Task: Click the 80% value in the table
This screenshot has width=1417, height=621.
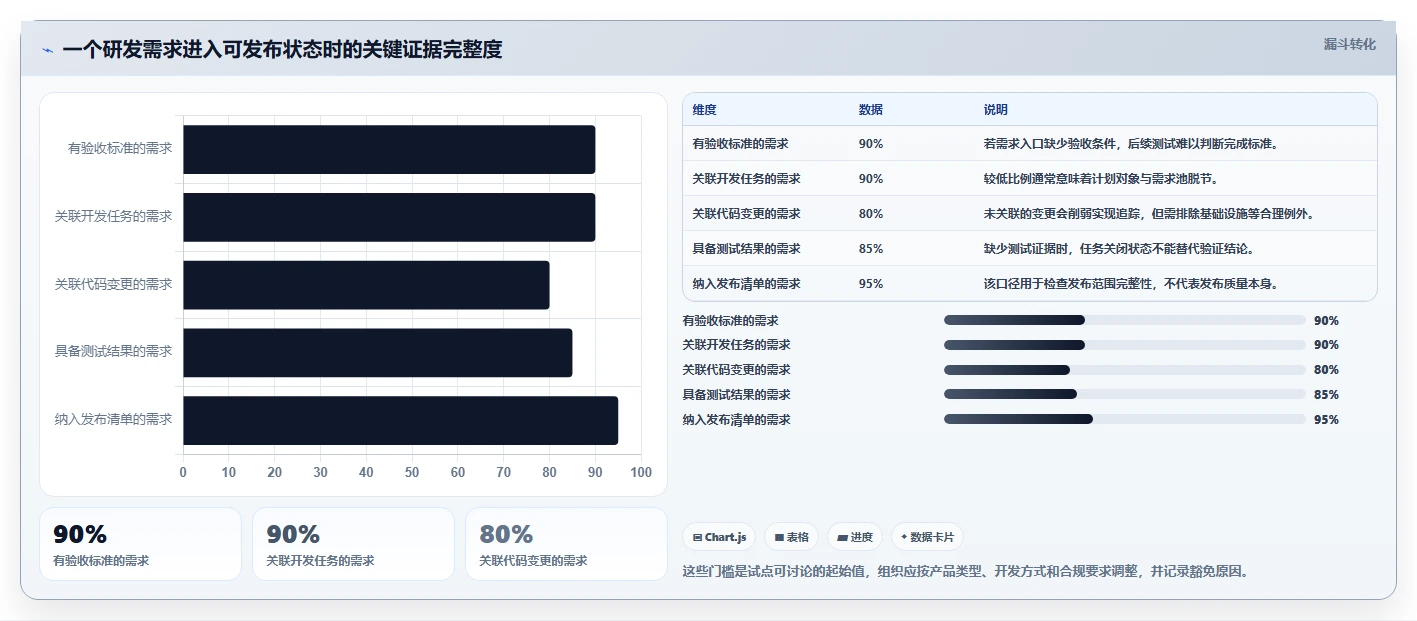Action: point(870,214)
